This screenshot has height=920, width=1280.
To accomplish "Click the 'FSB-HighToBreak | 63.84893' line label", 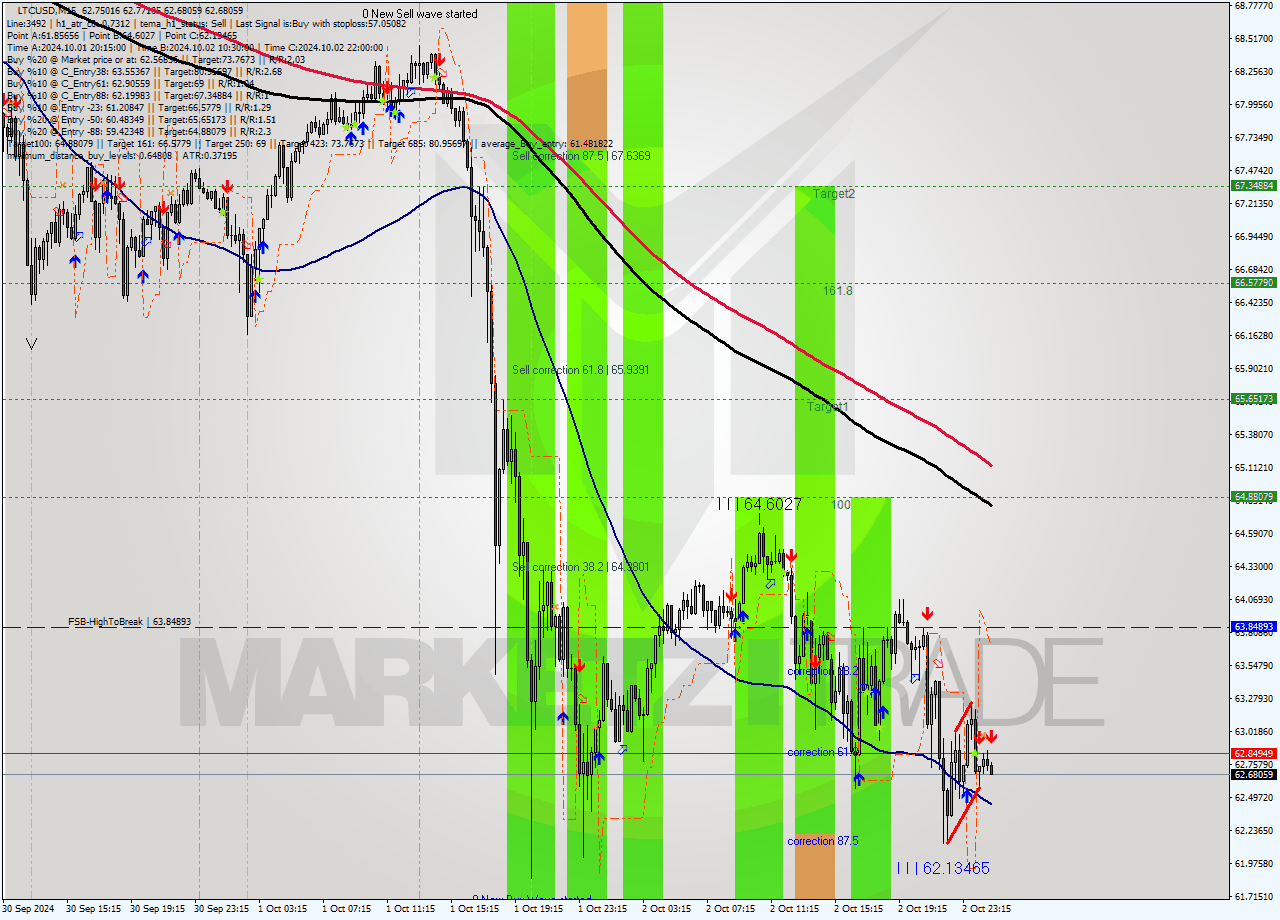I will pyautogui.click(x=129, y=622).
